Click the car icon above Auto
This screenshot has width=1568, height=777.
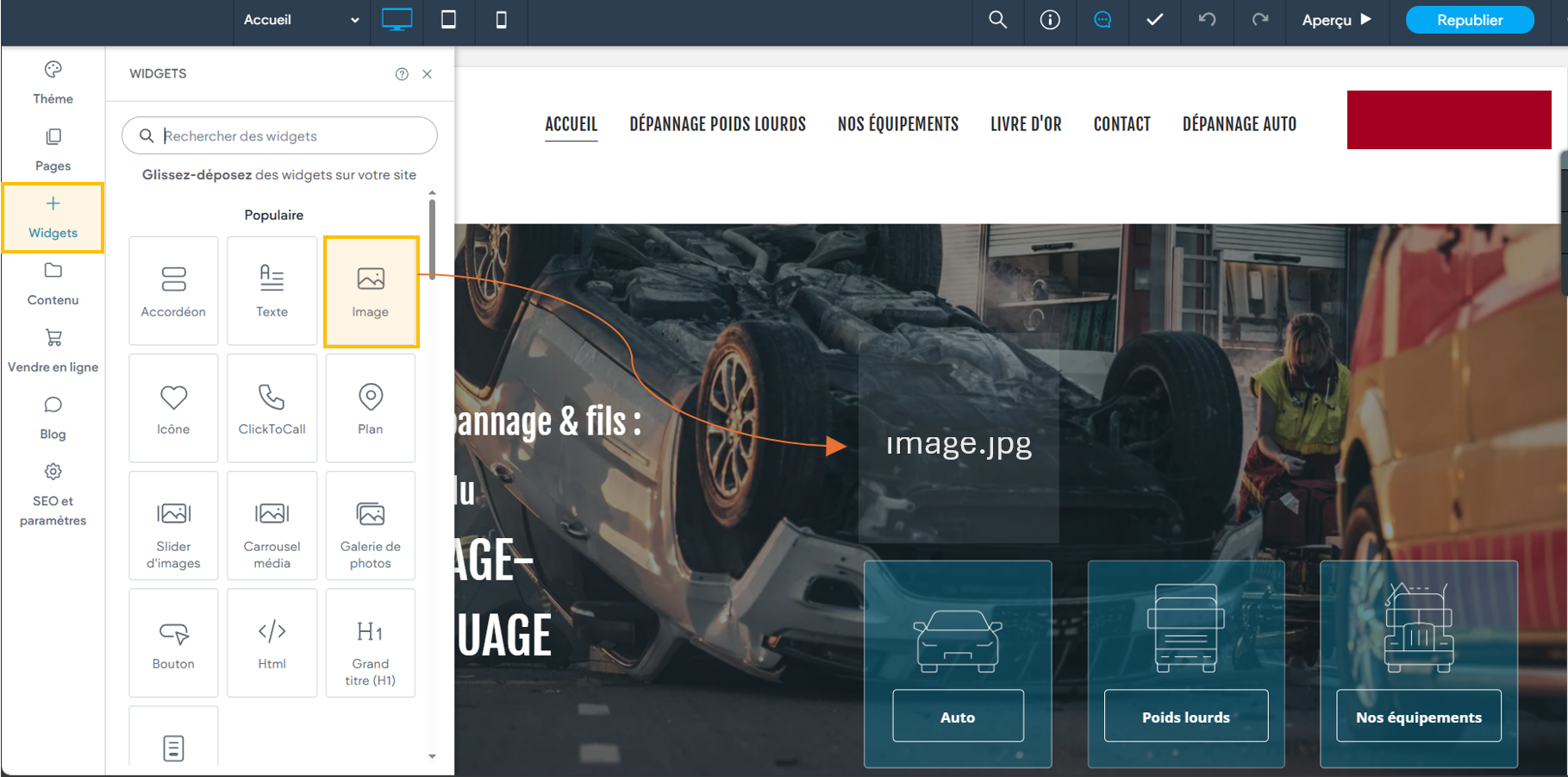coord(958,641)
